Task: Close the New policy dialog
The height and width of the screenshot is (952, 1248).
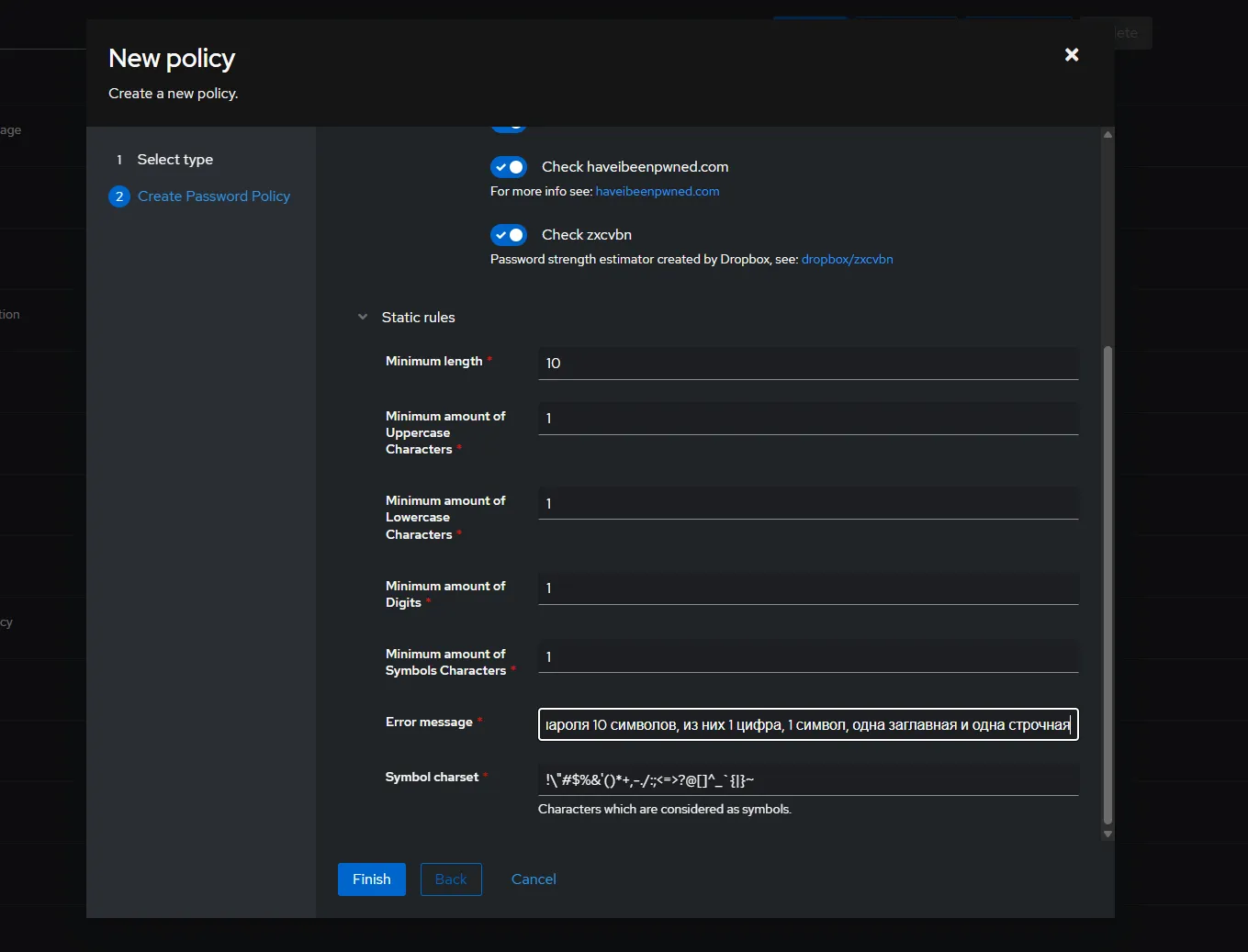Action: coord(1071,55)
